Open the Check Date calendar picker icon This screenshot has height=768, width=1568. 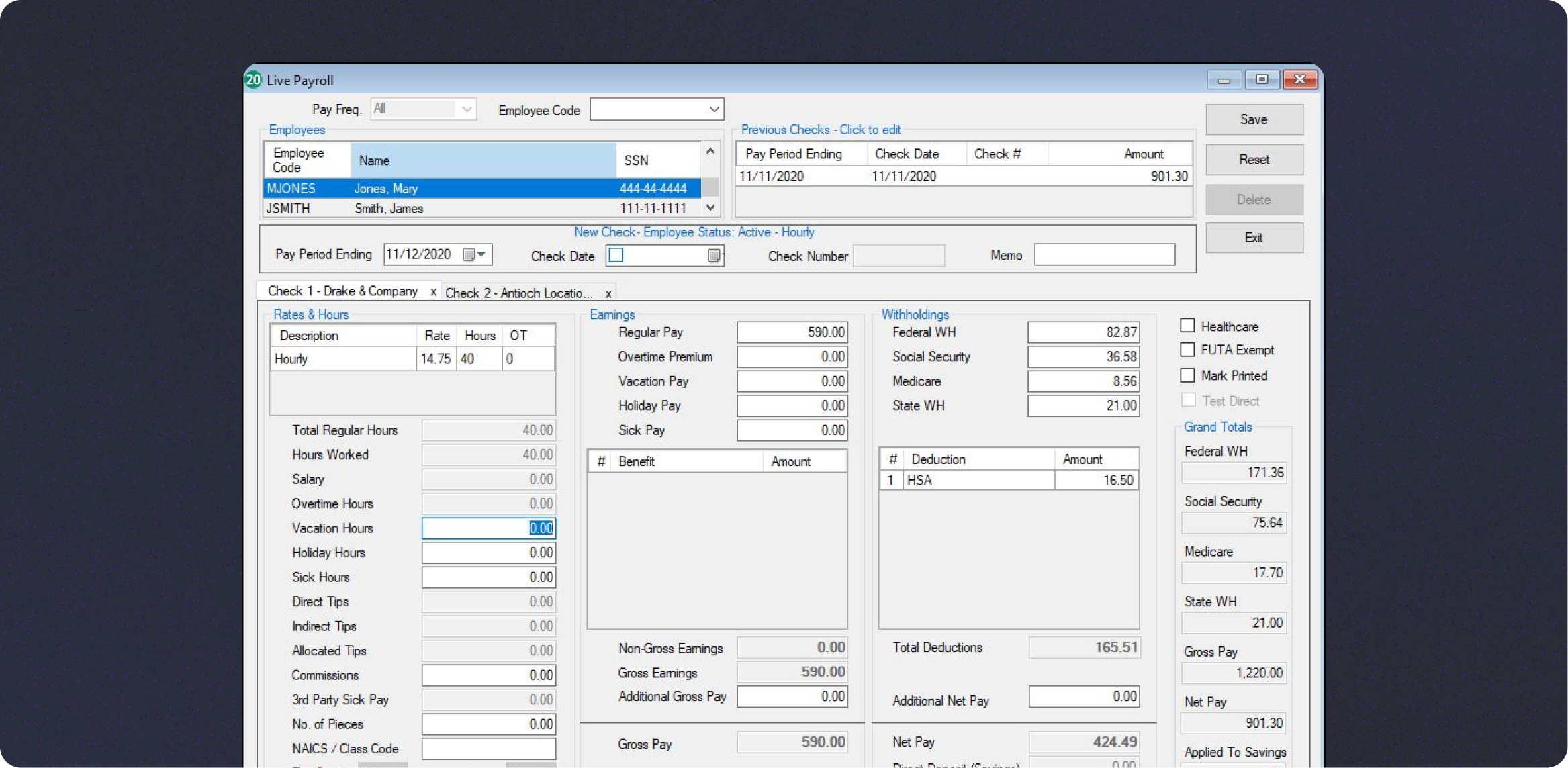(x=714, y=256)
